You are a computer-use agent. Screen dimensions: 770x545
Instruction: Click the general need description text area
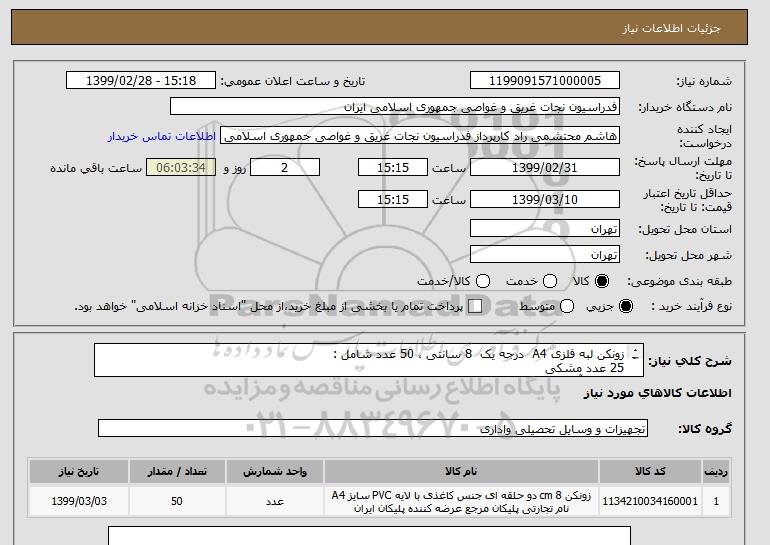point(369,360)
